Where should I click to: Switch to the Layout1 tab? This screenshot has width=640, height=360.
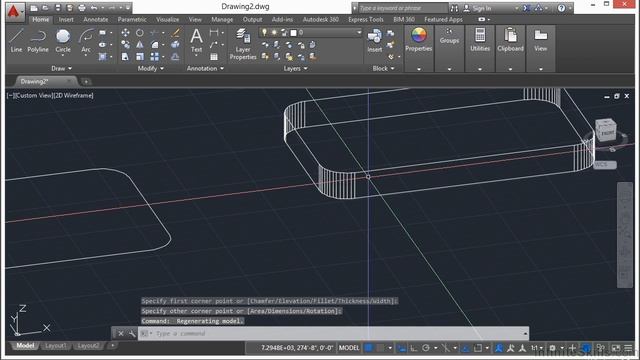pyautogui.click(x=56, y=346)
